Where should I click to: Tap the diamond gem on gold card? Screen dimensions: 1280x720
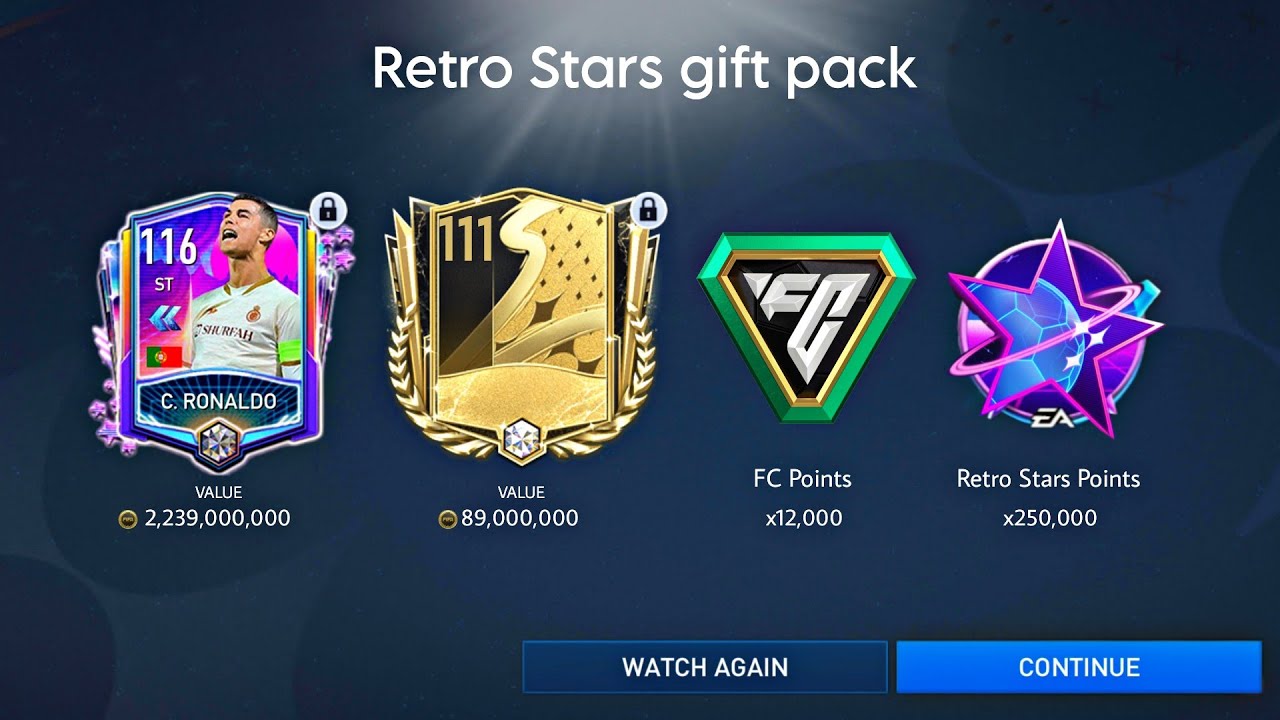tap(521, 438)
